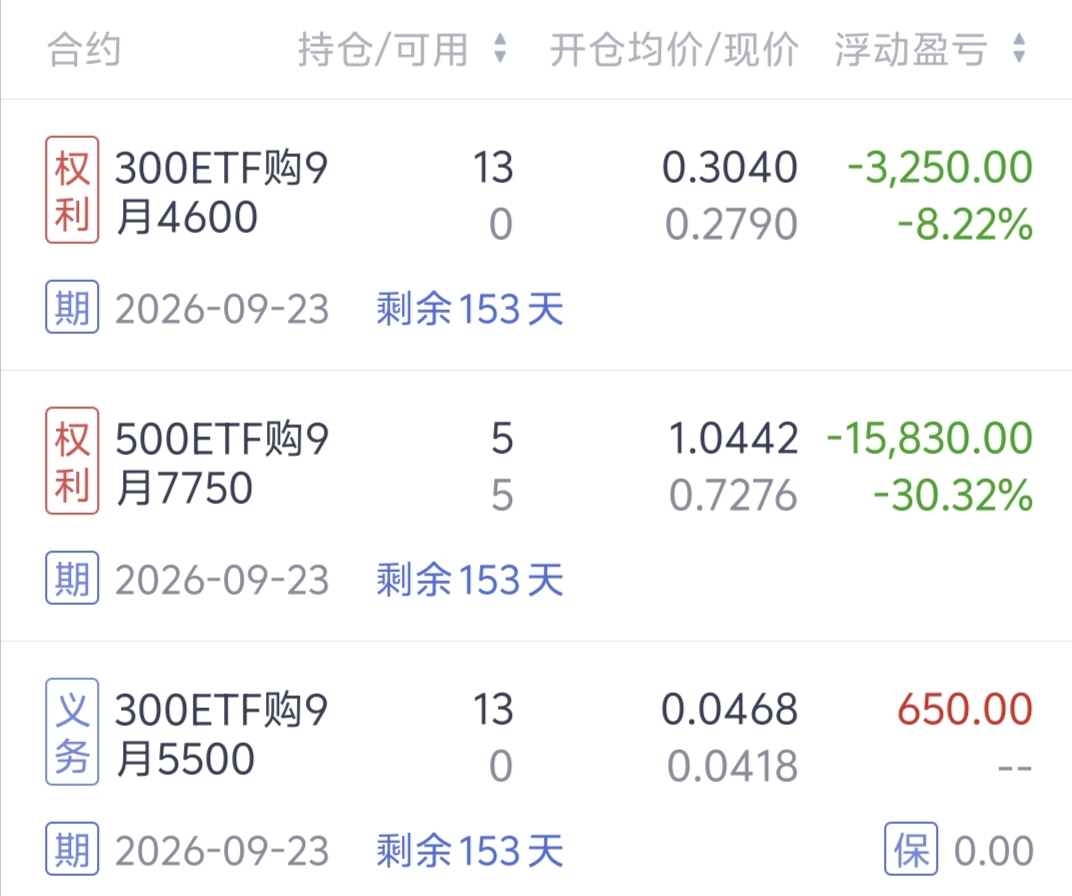Tap the 期 icon under 500ETF购9月7750

click(72, 578)
